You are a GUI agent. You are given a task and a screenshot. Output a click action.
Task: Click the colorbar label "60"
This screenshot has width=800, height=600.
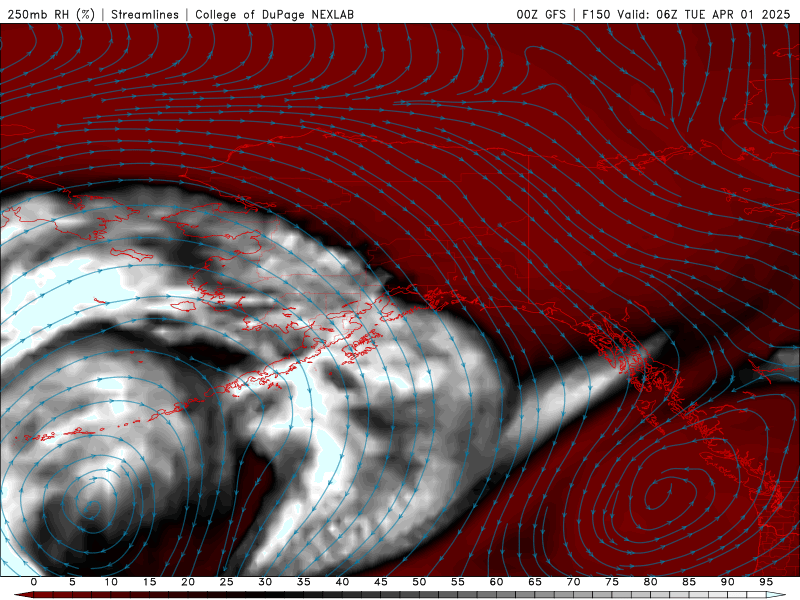[496, 582]
